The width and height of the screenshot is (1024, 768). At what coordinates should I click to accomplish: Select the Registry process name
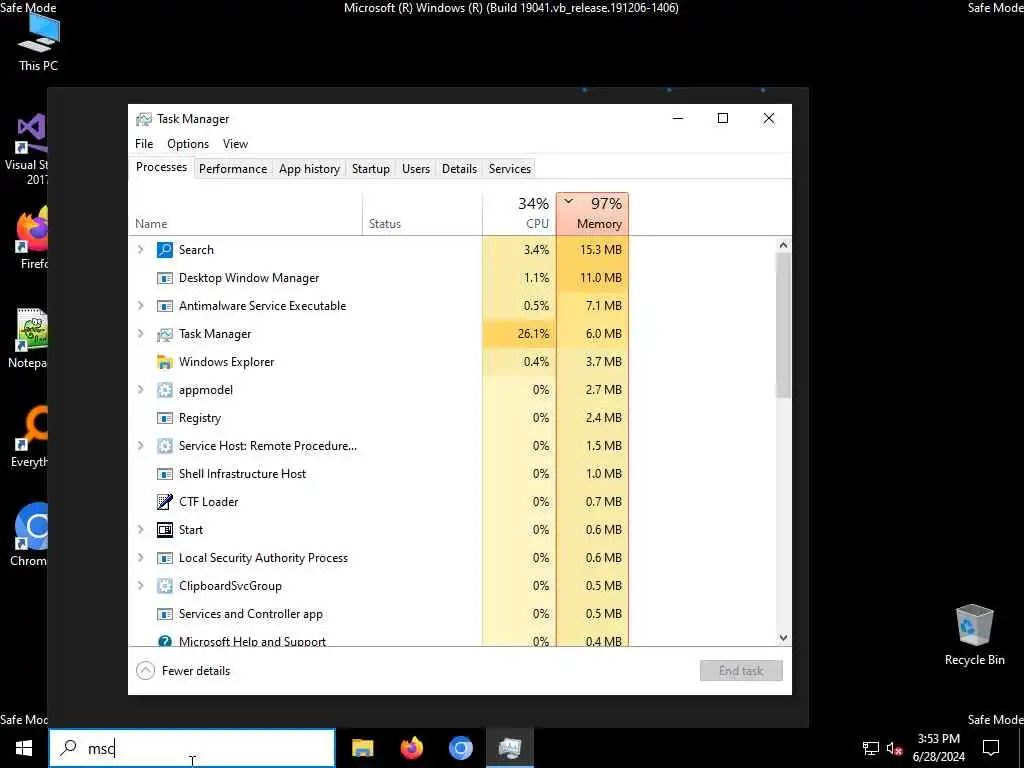click(200, 418)
